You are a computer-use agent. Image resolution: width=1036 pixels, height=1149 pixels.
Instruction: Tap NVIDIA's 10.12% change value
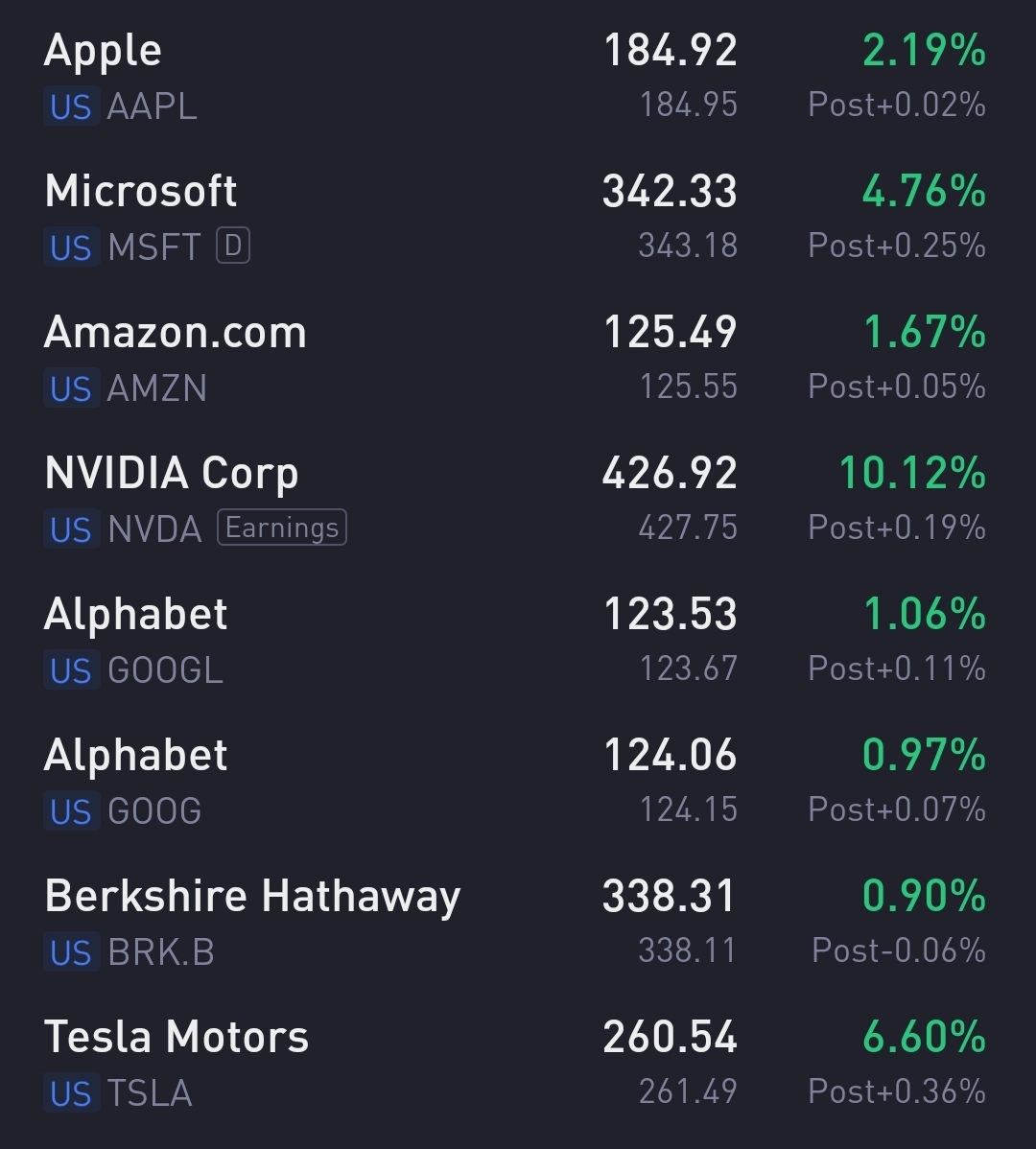click(912, 474)
